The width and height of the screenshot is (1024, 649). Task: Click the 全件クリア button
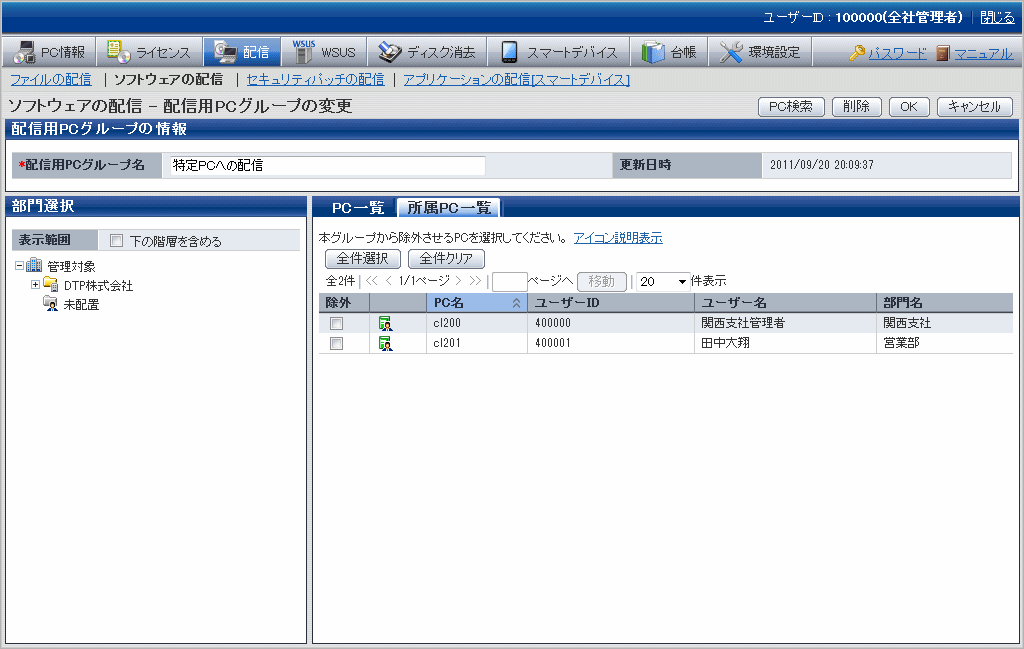pyautogui.click(x=446, y=259)
